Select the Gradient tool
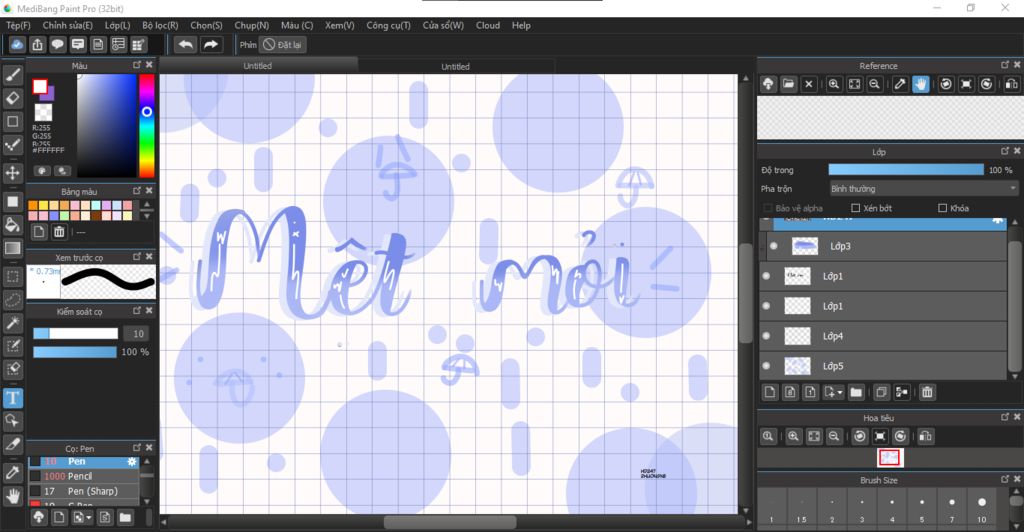This screenshot has height=532, width=1024. coord(12,248)
